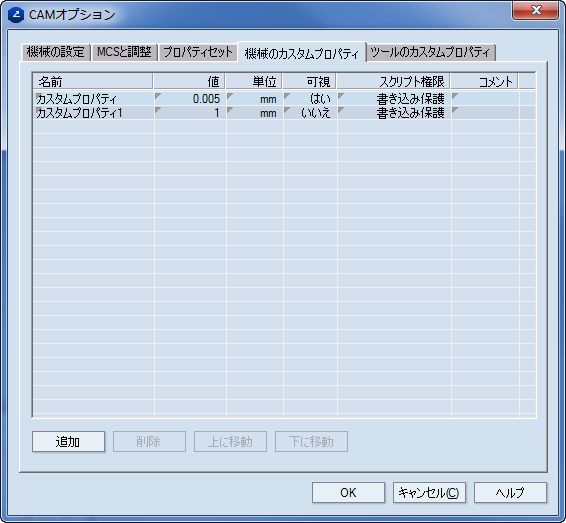Open the 機械の設定 tab

click(55, 52)
